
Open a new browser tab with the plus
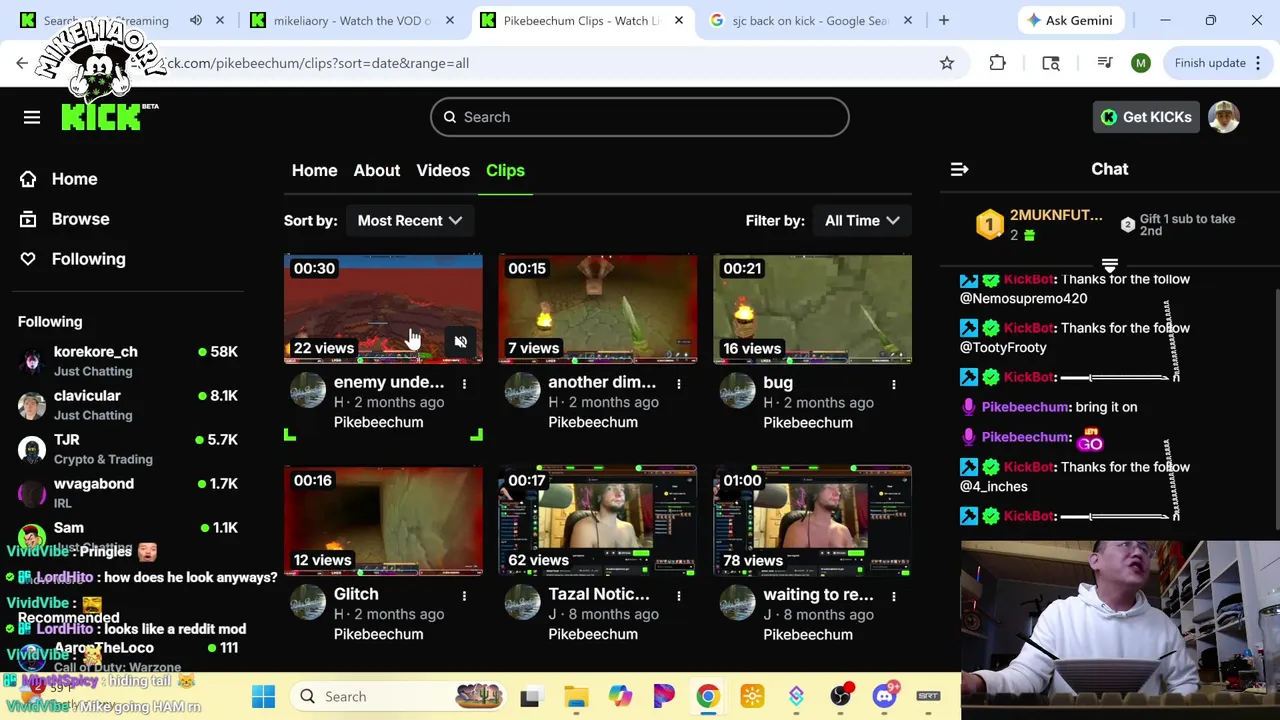click(943, 20)
